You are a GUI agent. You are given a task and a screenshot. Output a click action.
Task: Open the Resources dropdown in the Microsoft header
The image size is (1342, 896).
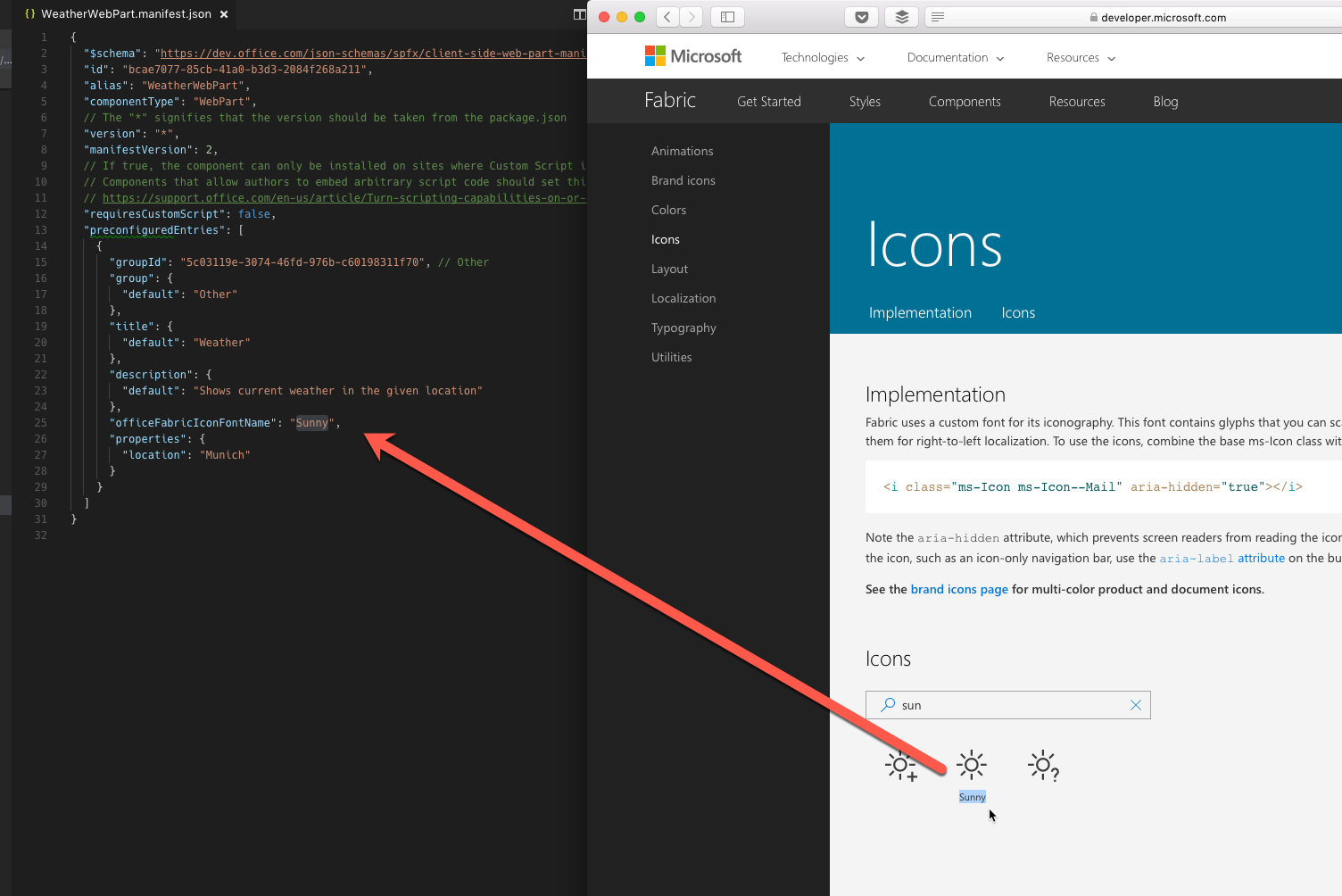tap(1080, 57)
